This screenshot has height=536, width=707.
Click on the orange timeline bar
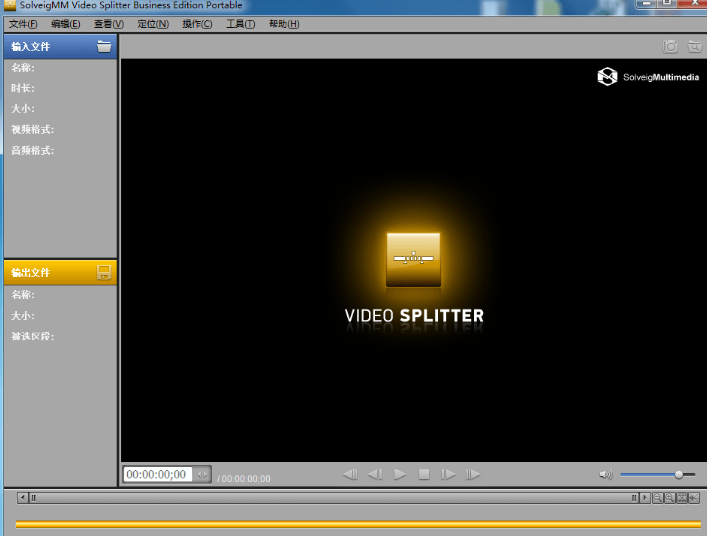click(358, 524)
